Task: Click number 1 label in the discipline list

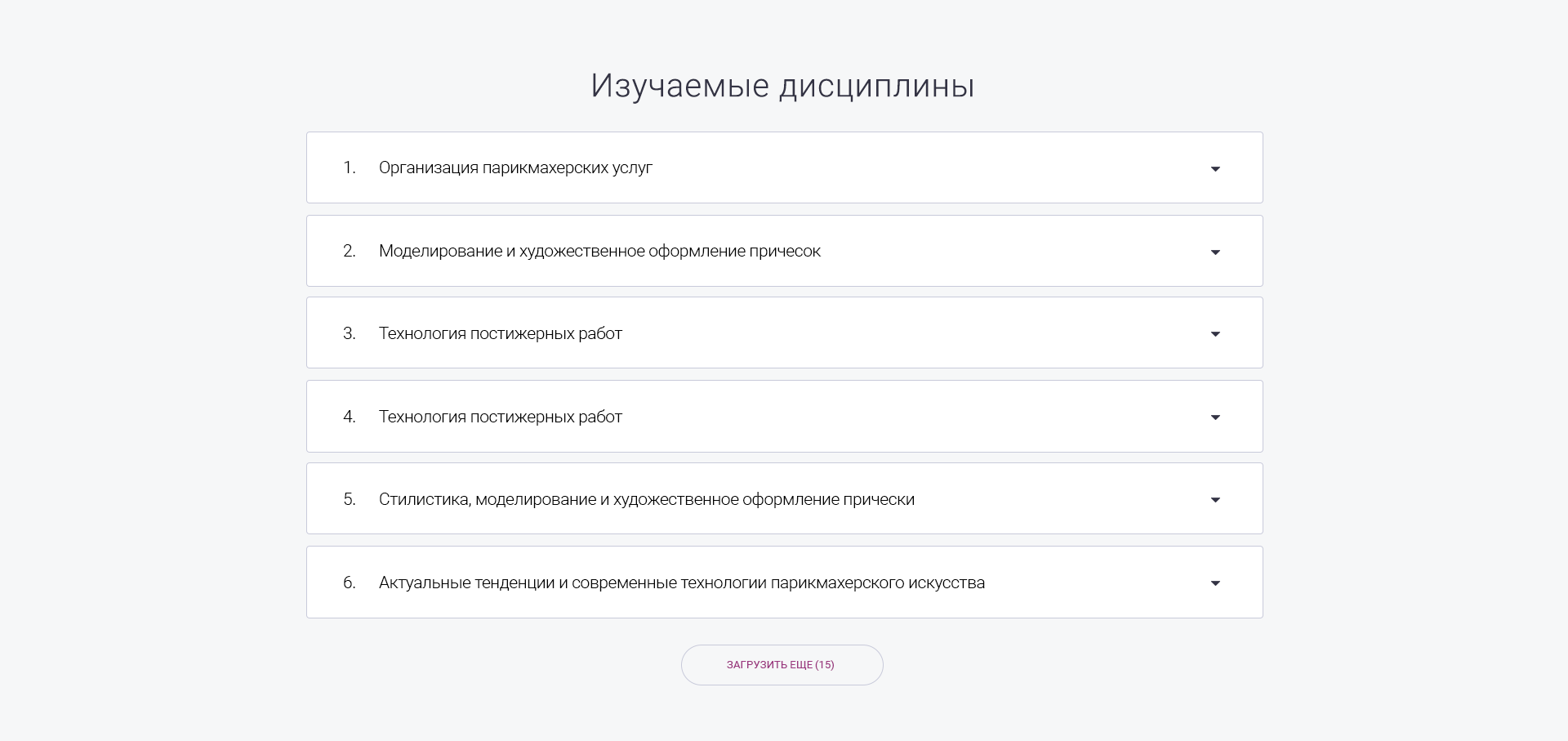Action: point(349,167)
